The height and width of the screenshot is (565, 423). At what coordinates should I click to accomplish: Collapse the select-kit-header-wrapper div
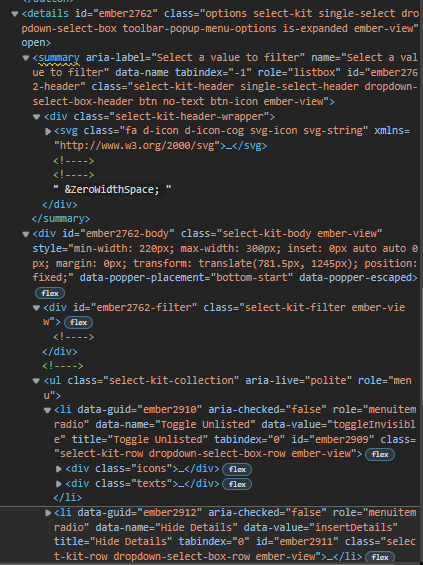pos(36,117)
